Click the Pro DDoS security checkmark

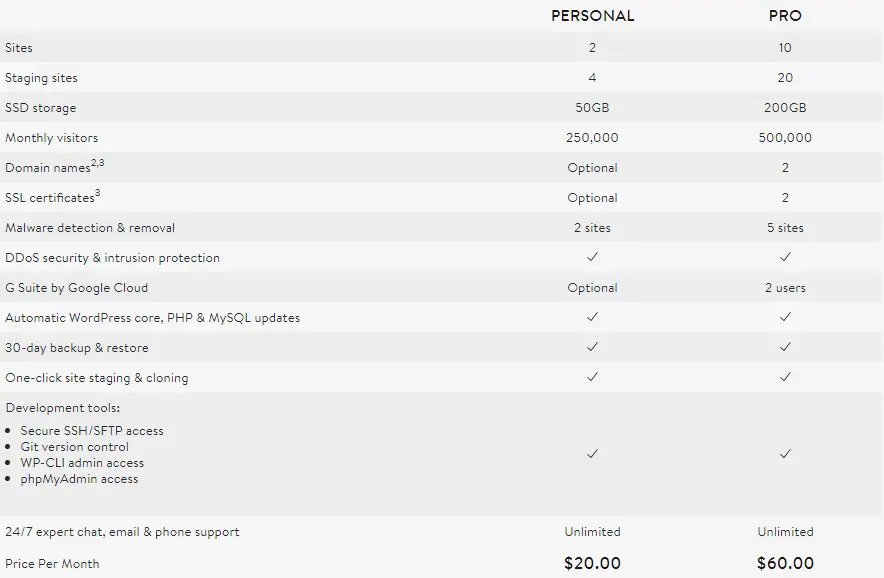click(785, 257)
